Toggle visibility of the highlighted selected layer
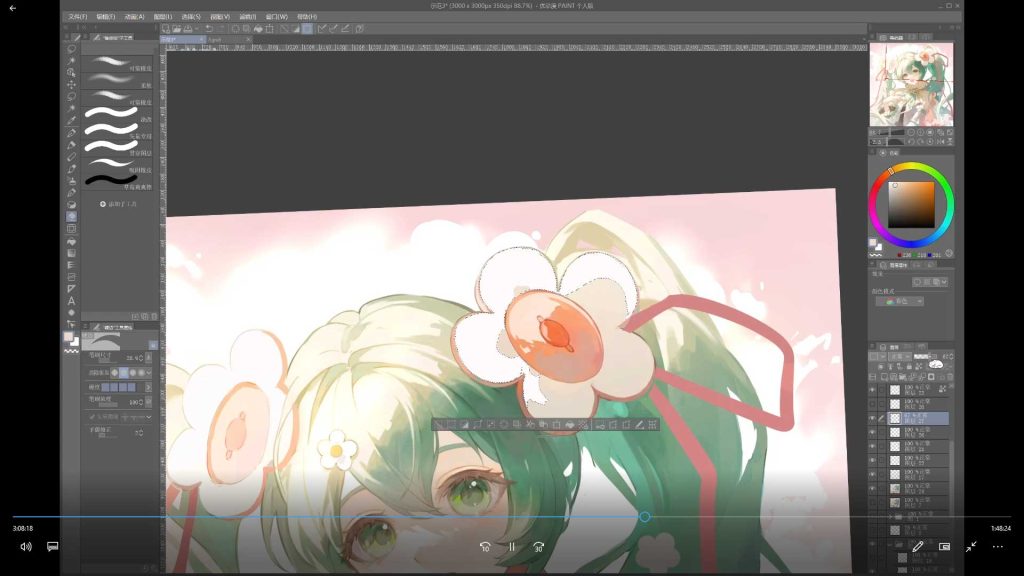This screenshot has width=1024, height=576. coord(872,418)
